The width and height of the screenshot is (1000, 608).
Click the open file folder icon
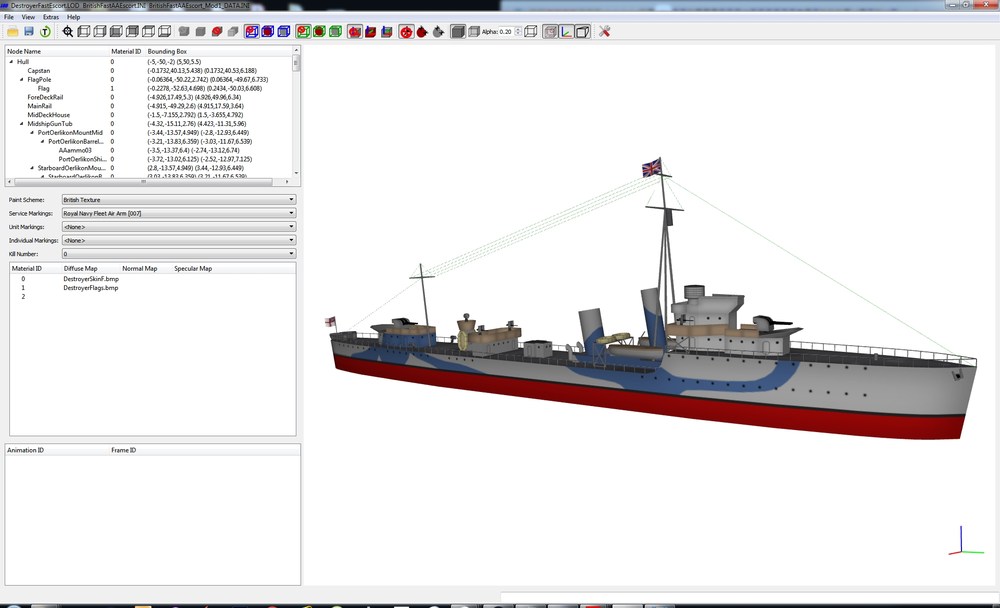[x=13, y=31]
